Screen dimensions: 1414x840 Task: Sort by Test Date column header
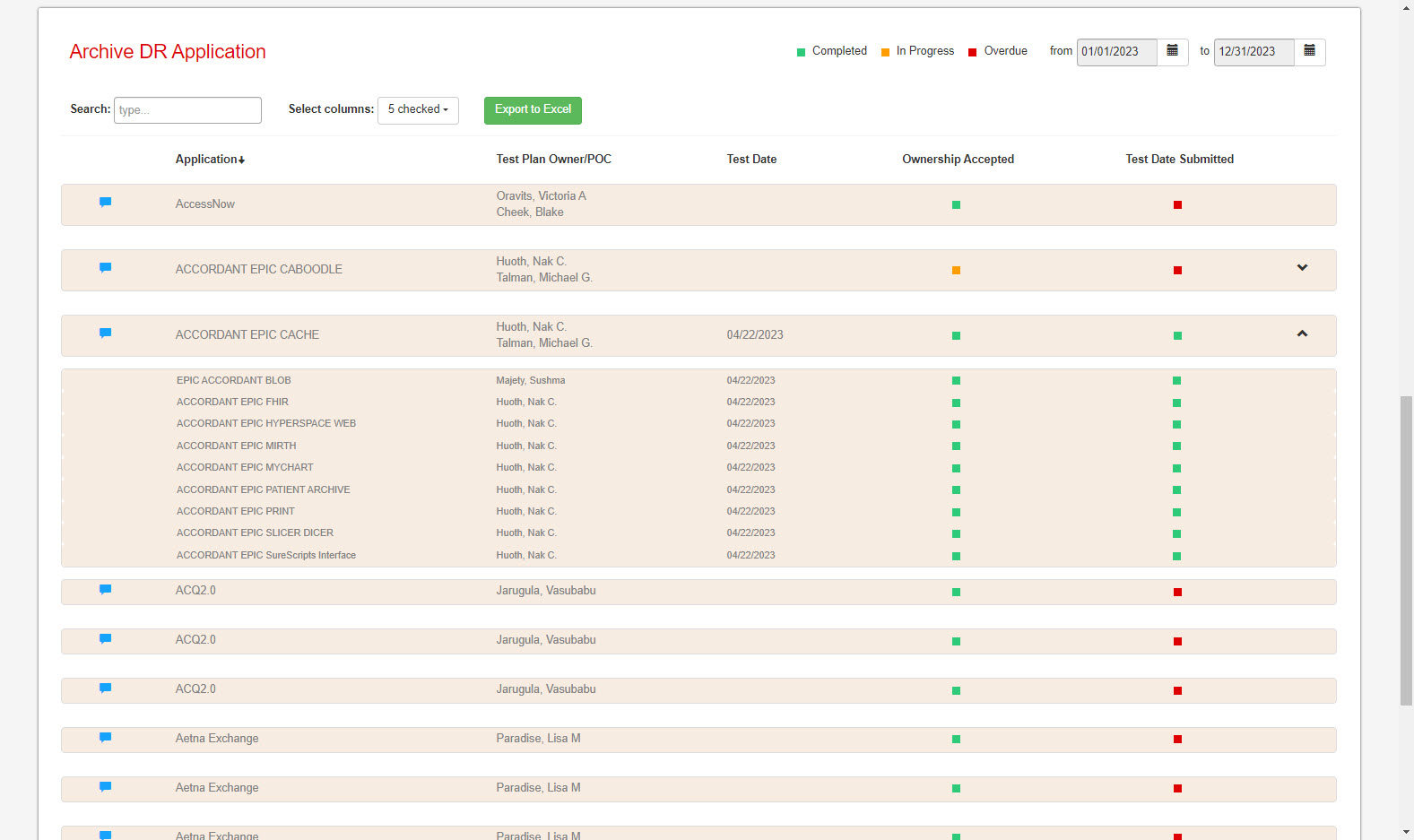(751, 160)
